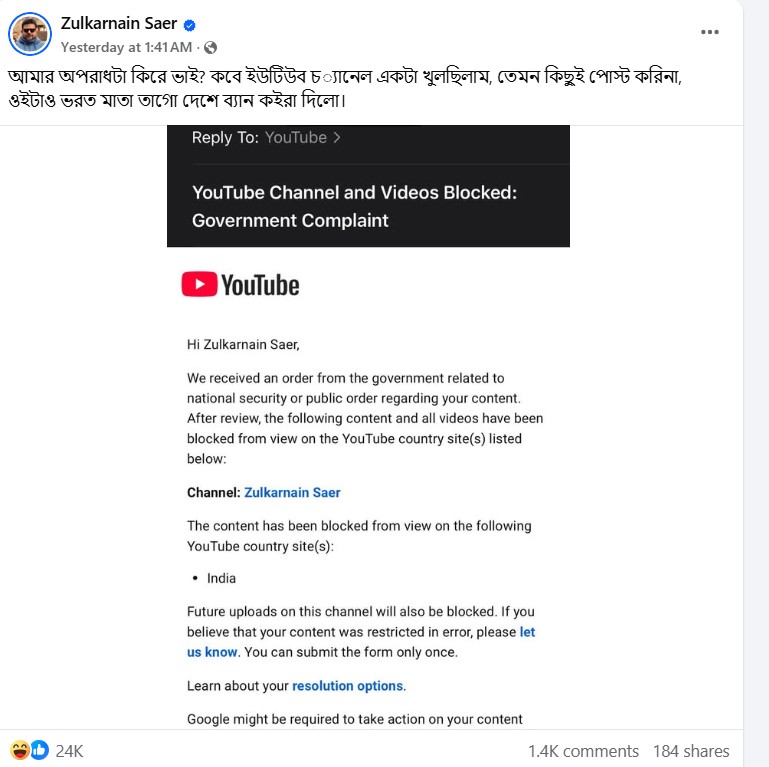Click the Haha reaction emoji icon
769x767 pixels.
click(x=19, y=750)
